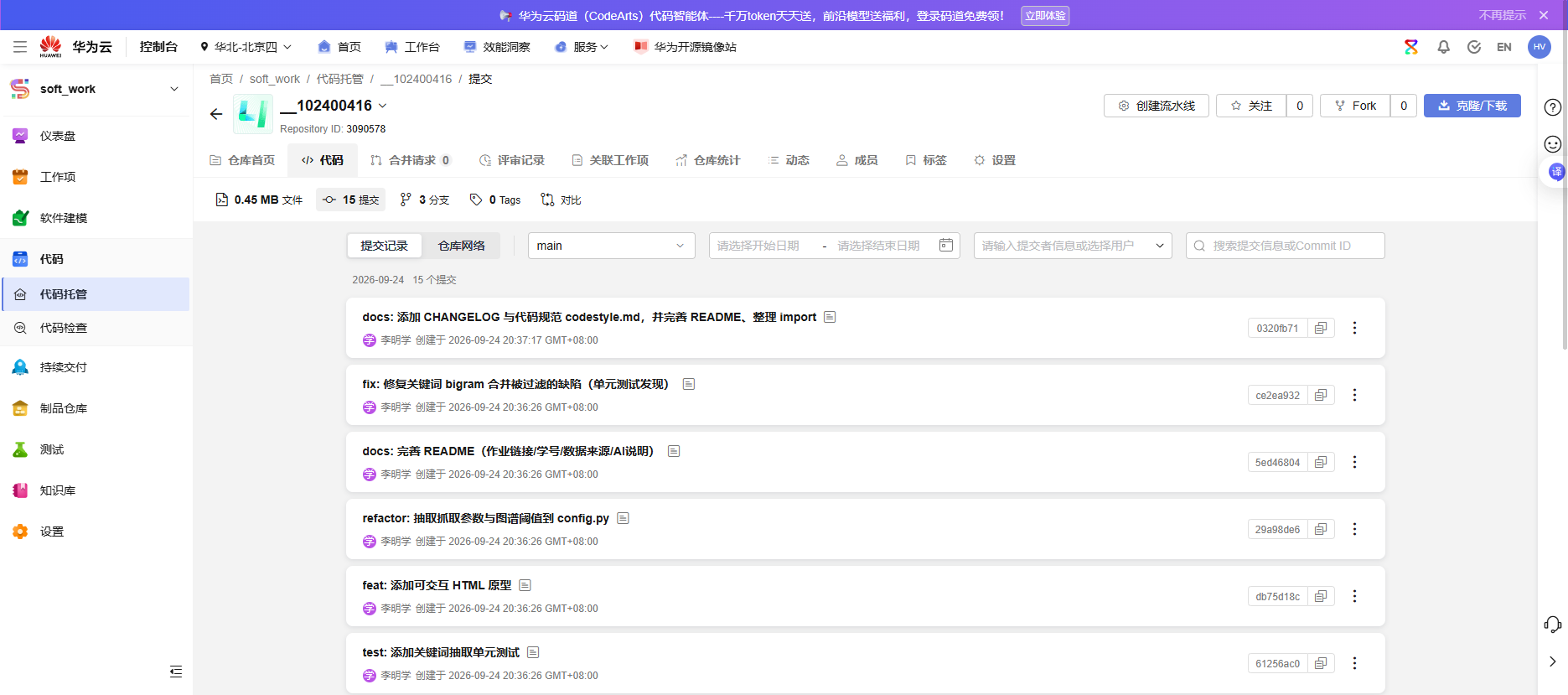This screenshot has width=1568, height=695.
Task: Show full message of the CHANGELOG docs commit
Action: click(x=830, y=317)
